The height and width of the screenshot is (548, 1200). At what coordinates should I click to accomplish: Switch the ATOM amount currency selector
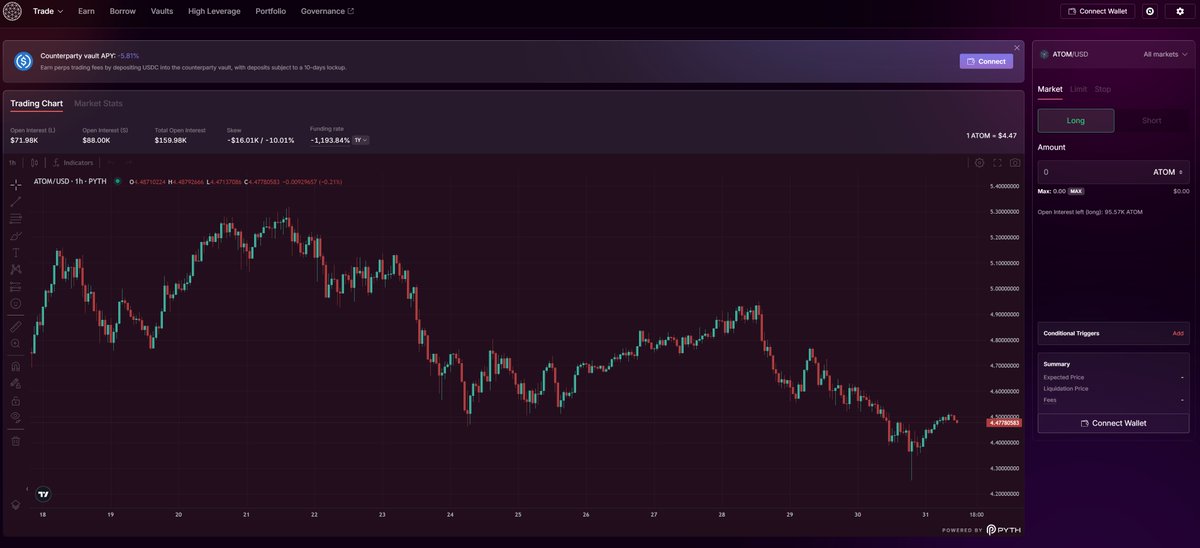pyautogui.click(x=1168, y=172)
